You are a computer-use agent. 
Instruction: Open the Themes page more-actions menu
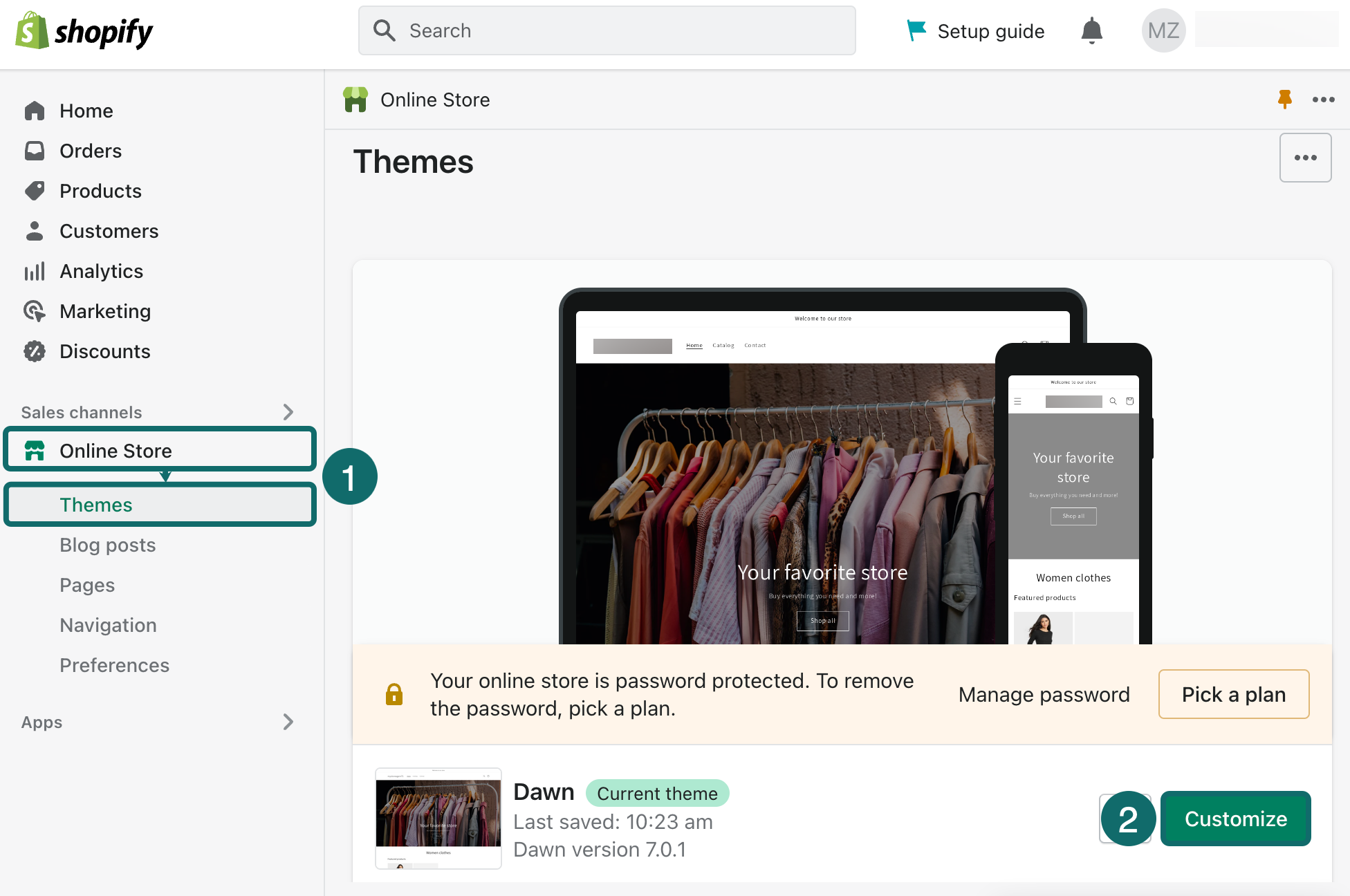coord(1305,158)
